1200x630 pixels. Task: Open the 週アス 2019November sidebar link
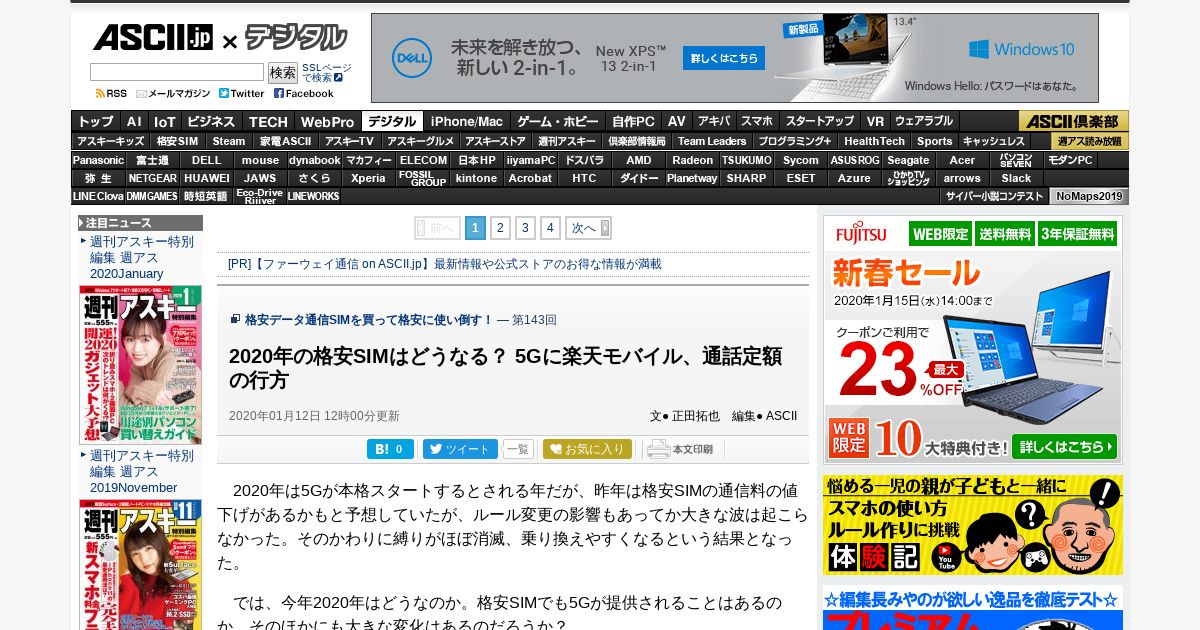point(141,471)
